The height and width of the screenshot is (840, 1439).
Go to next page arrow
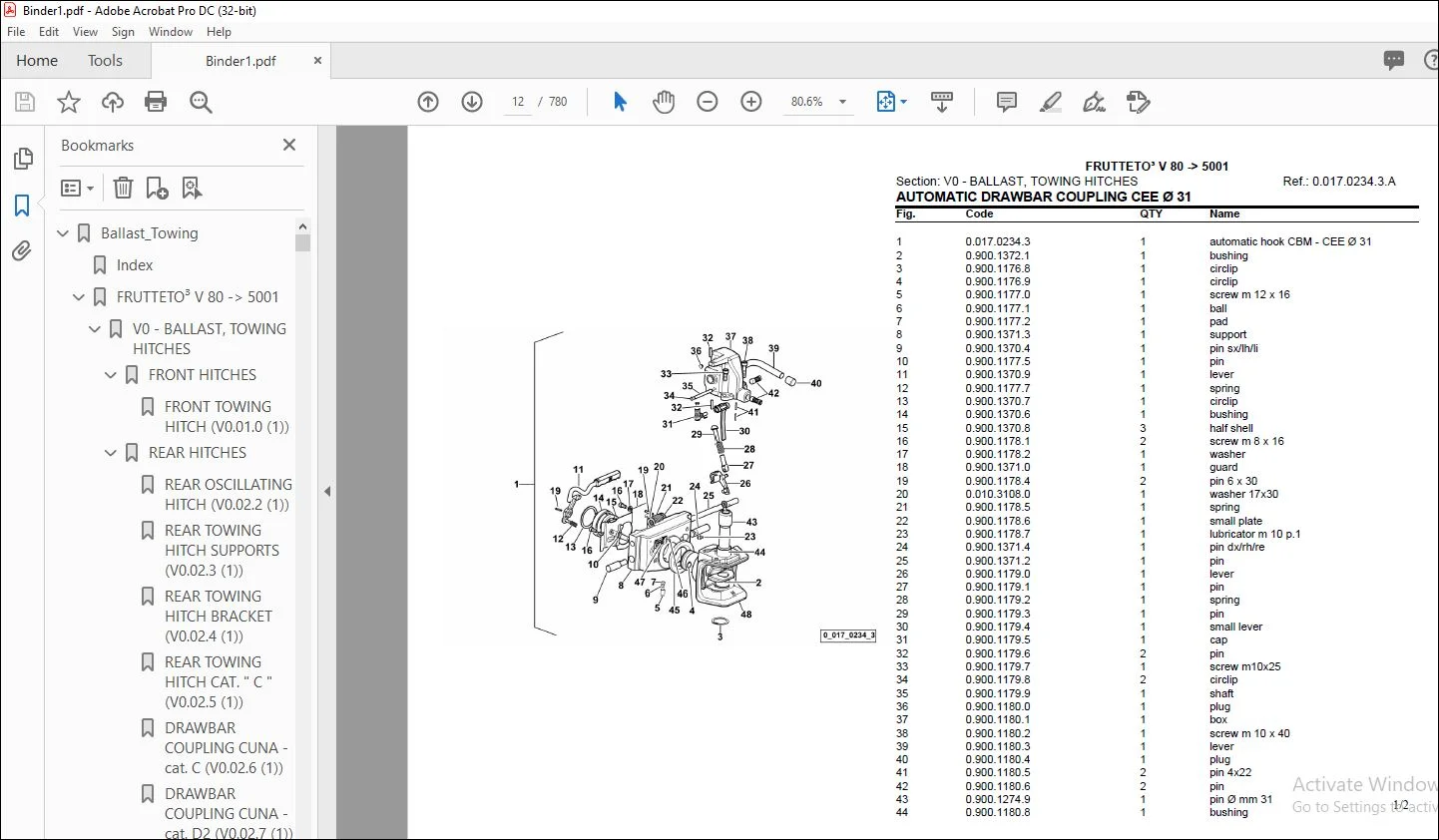(472, 102)
